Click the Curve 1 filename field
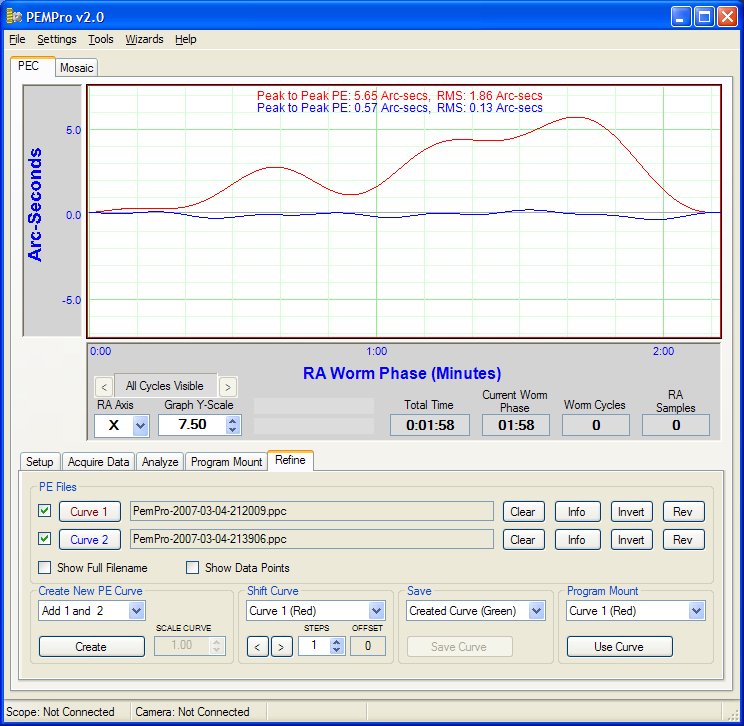The height and width of the screenshot is (726, 744). pyautogui.click(x=311, y=511)
